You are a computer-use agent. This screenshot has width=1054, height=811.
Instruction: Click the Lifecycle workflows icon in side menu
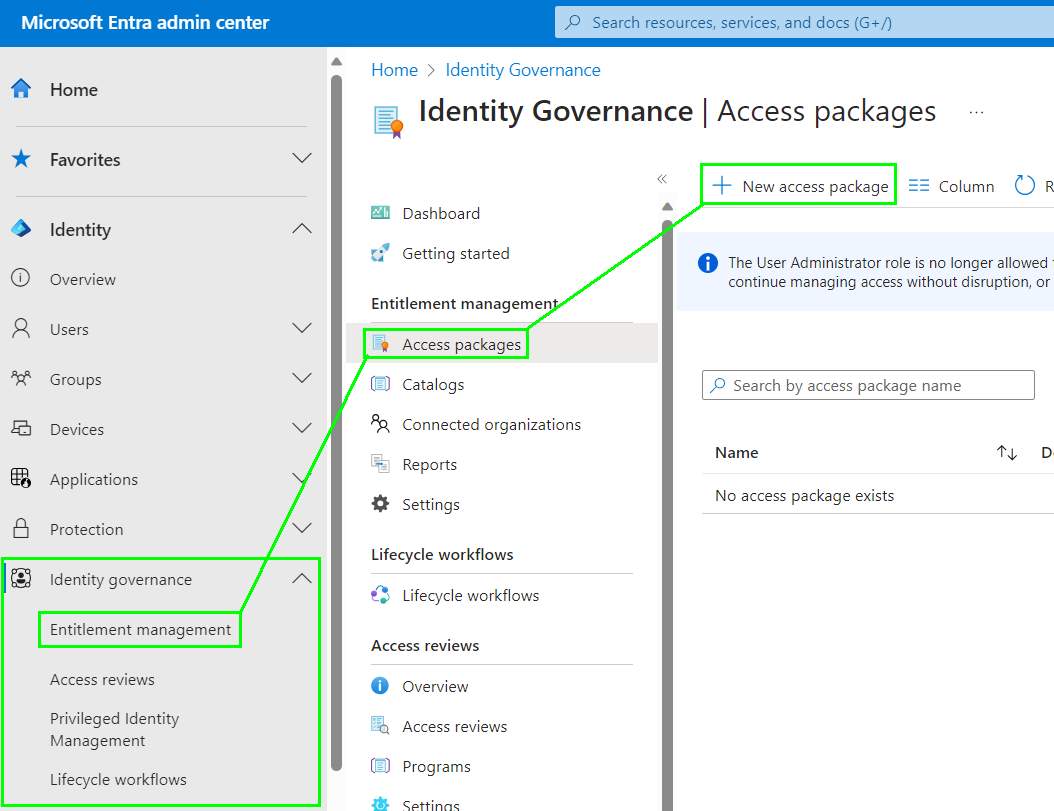tap(380, 595)
